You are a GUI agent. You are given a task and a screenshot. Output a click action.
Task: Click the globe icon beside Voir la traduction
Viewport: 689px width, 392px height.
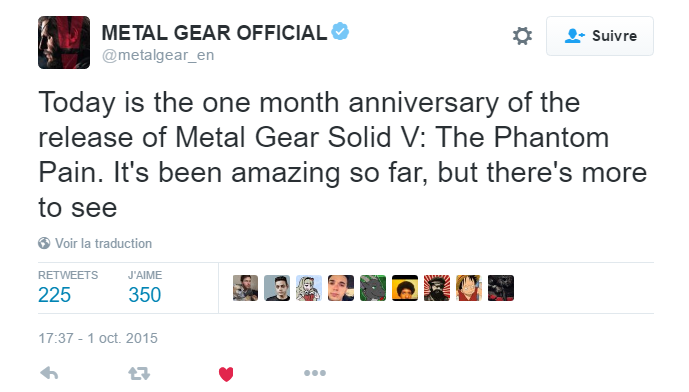44,243
